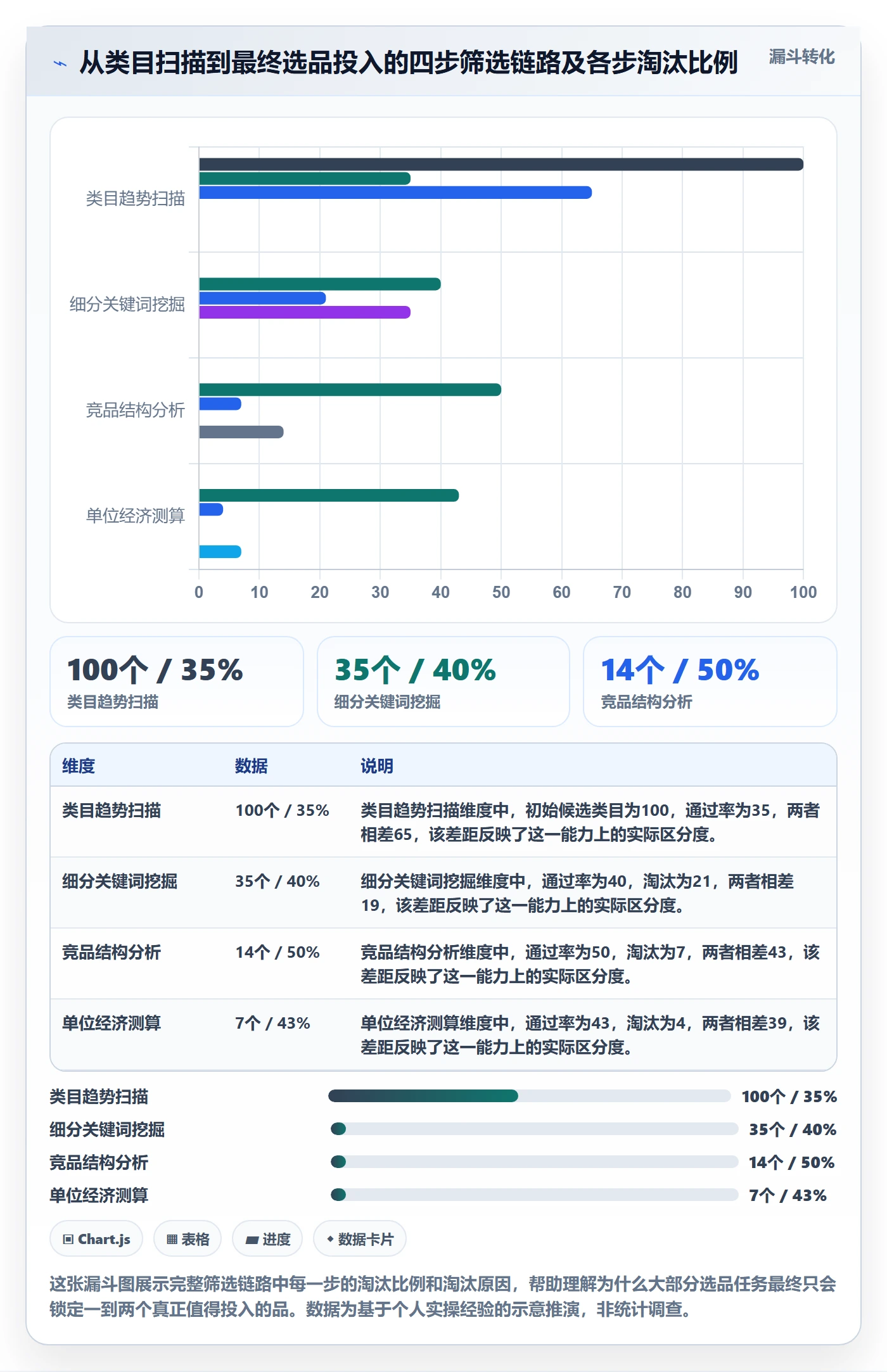Open the 35个 / 40% stat card
Viewport: 887px width, 1372px height.
(x=443, y=682)
